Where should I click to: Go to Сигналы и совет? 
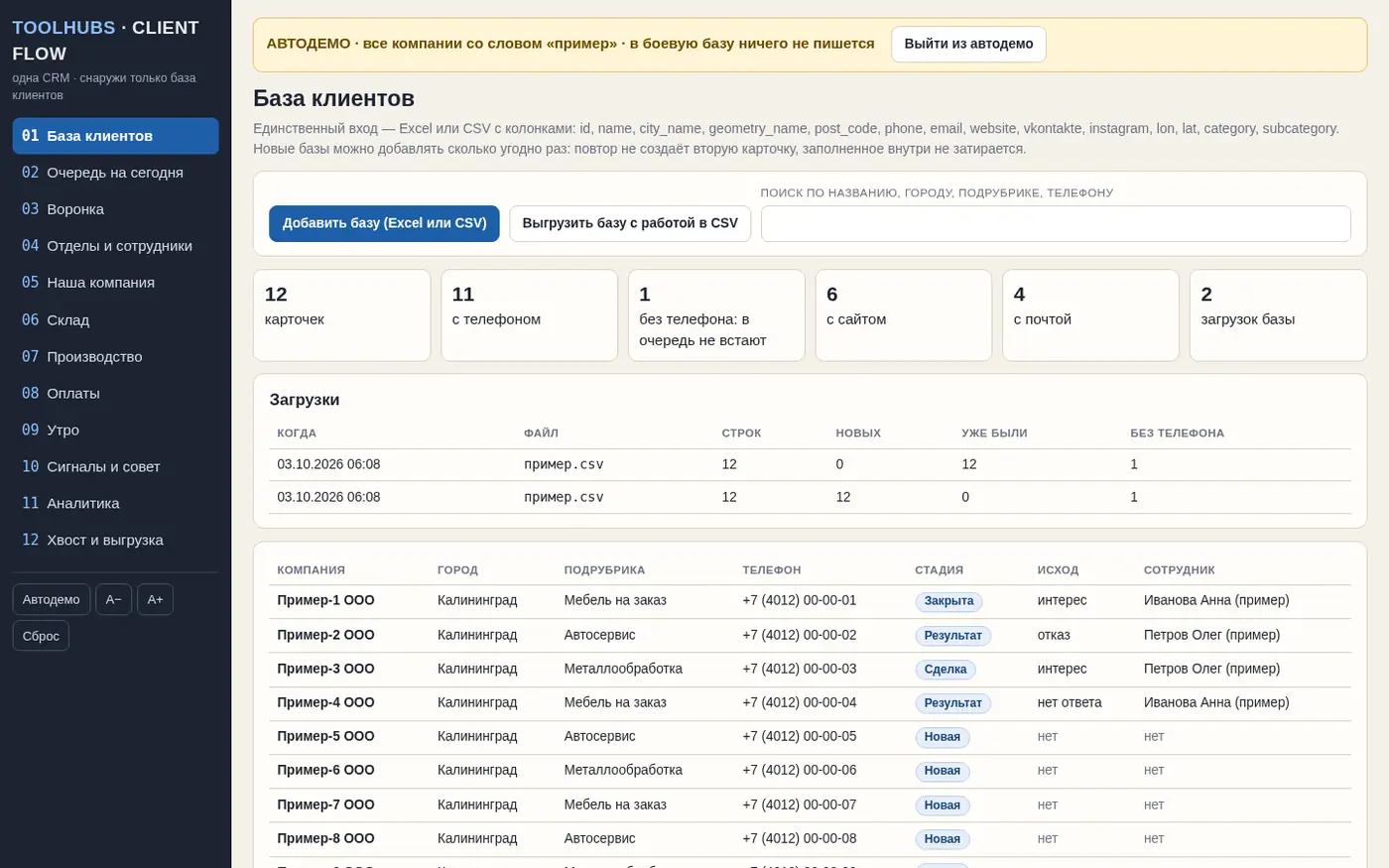pos(115,466)
